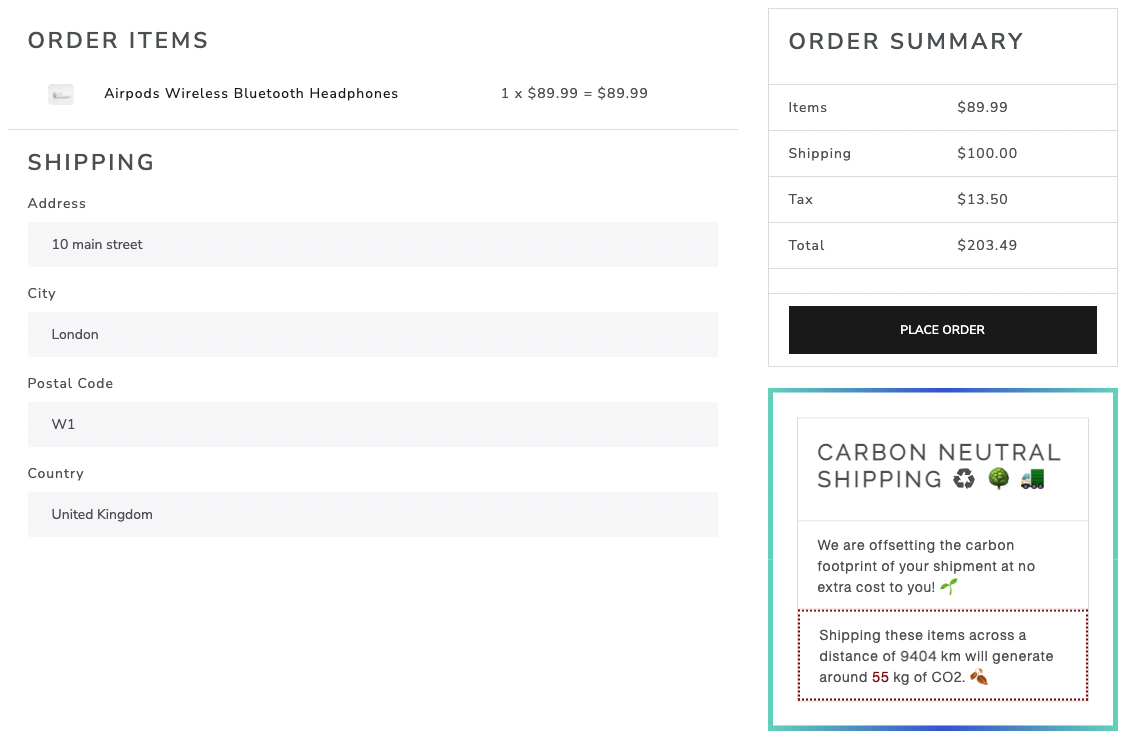Viewport: 1131px width, 747px height.
Task: Click the recycle icon beside Carbon Neutral Shipping
Action: tap(963, 479)
